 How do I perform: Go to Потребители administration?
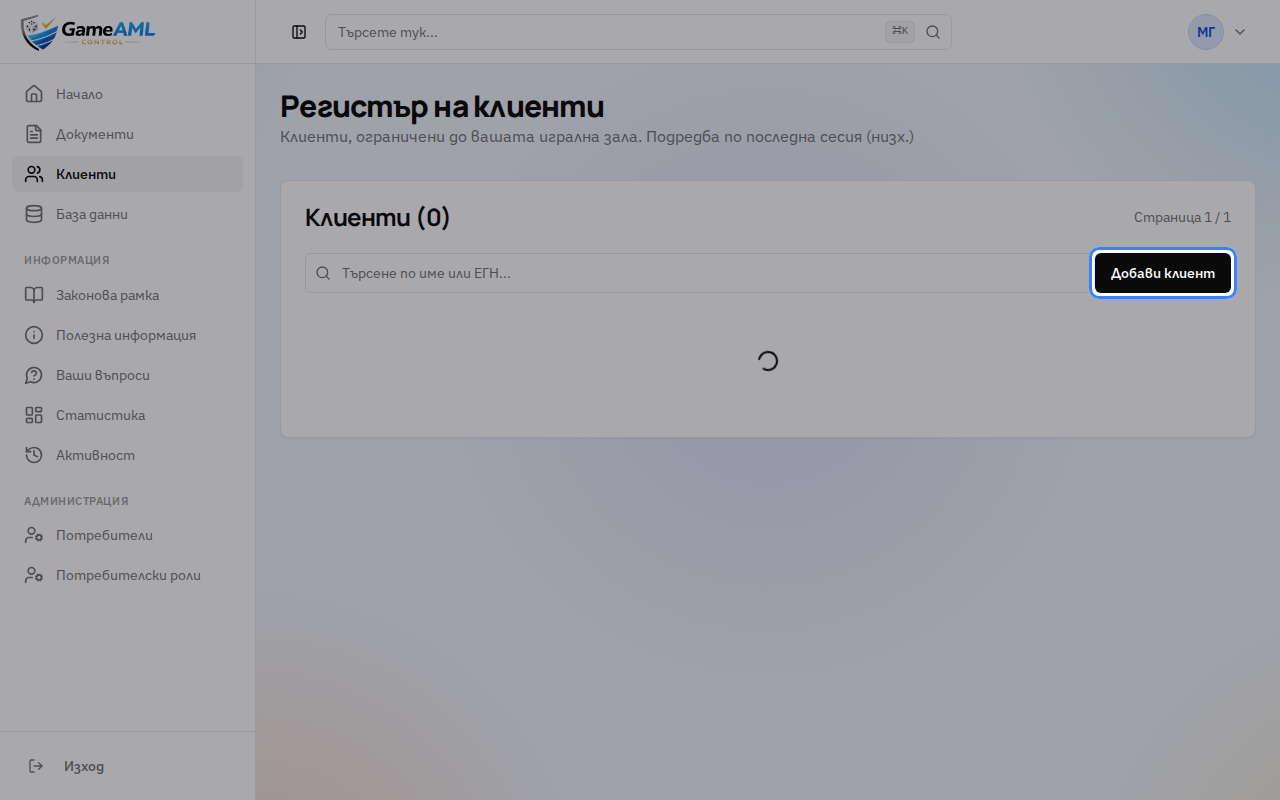tap(127, 535)
